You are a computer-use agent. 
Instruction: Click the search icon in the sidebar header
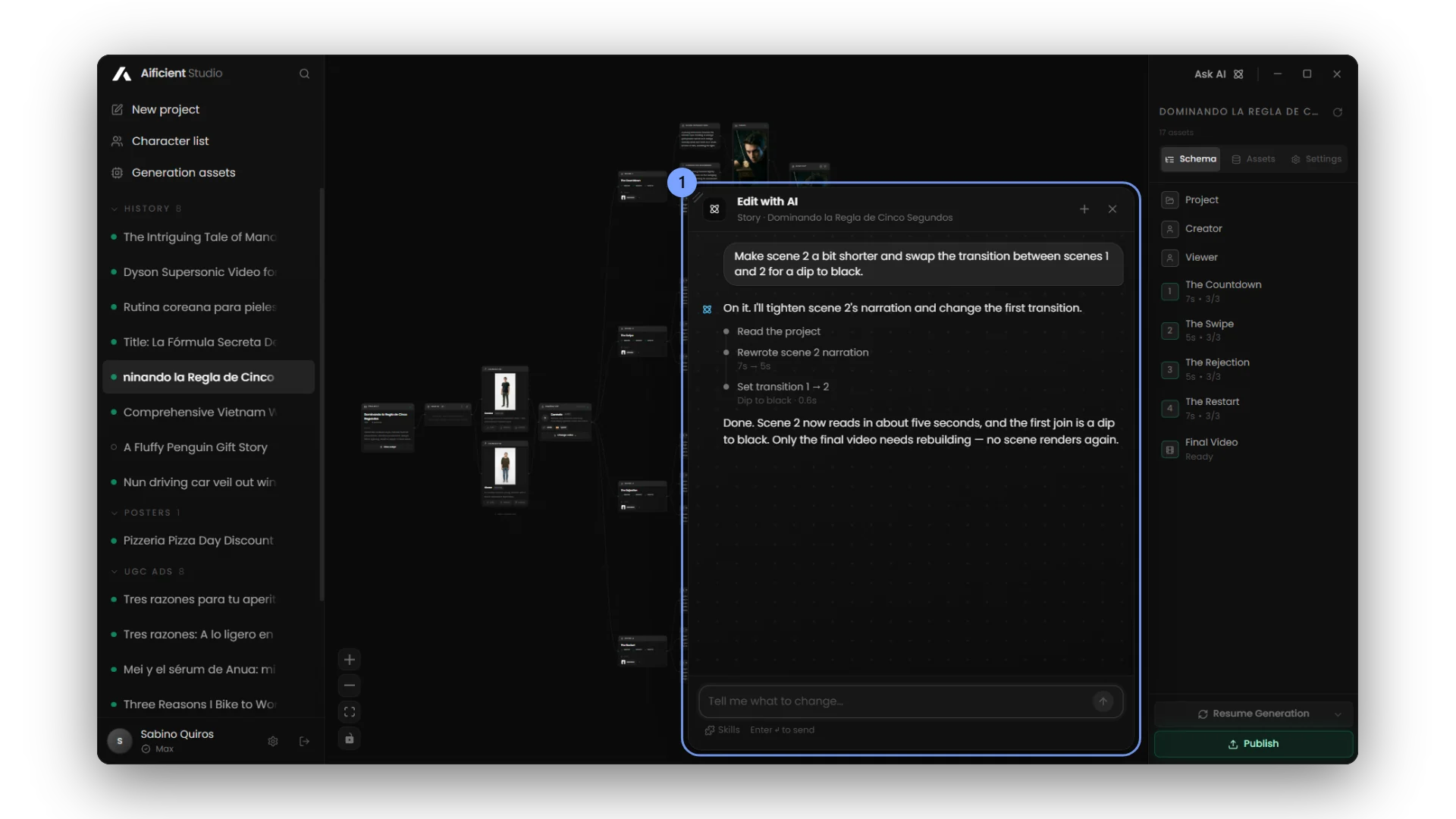pos(304,74)
